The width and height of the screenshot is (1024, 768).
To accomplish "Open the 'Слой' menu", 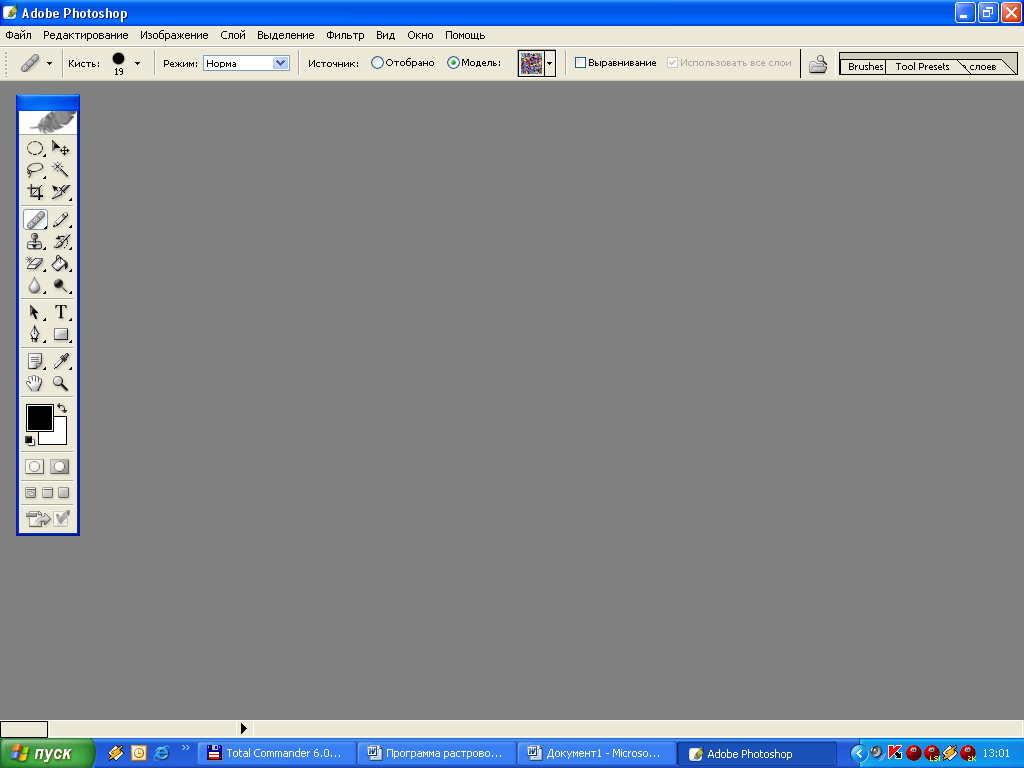I will tap(233, 35).
